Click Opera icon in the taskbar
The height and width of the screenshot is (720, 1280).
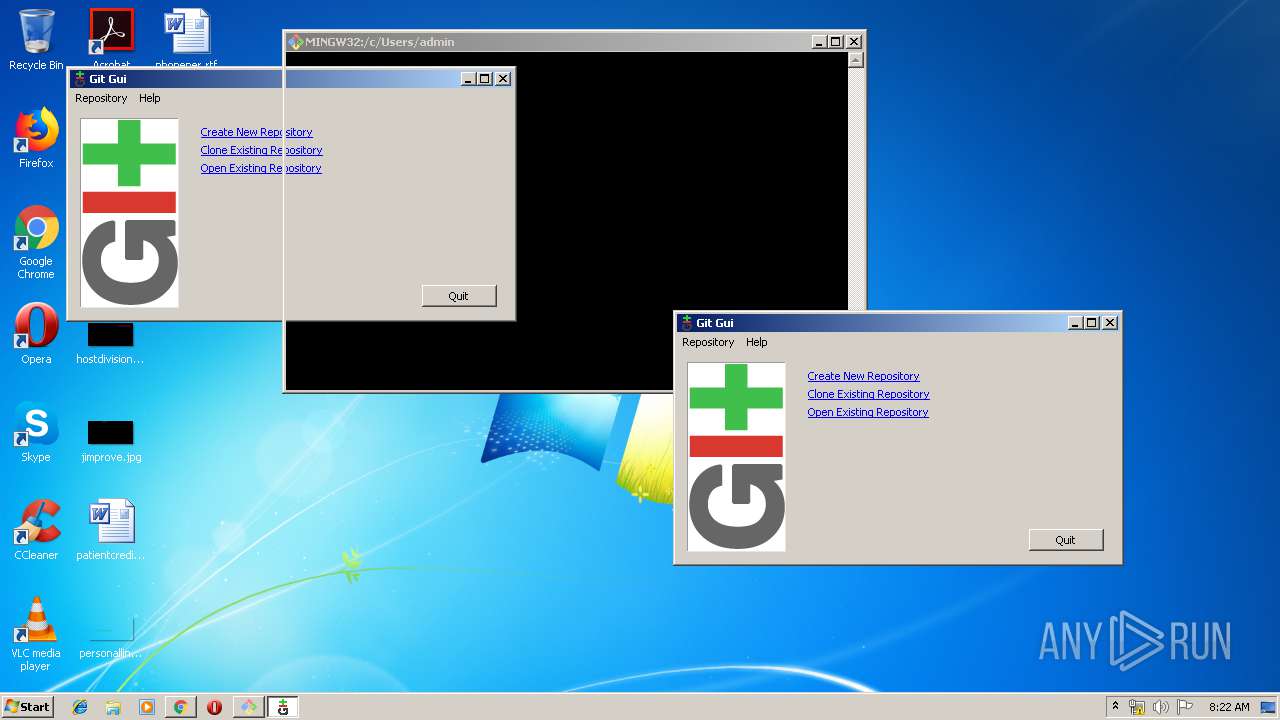[x=214, y=707]
